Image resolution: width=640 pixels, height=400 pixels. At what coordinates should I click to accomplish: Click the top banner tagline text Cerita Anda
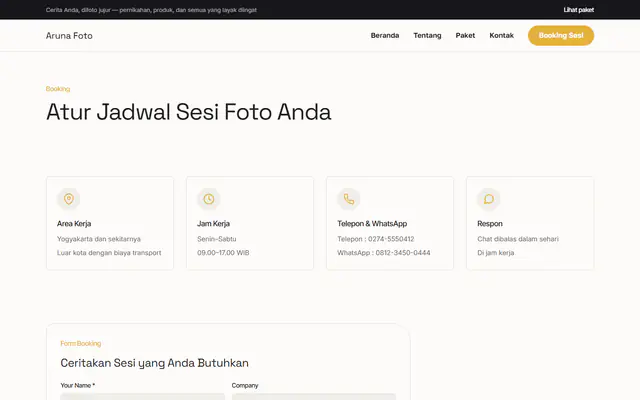point(151,10)
